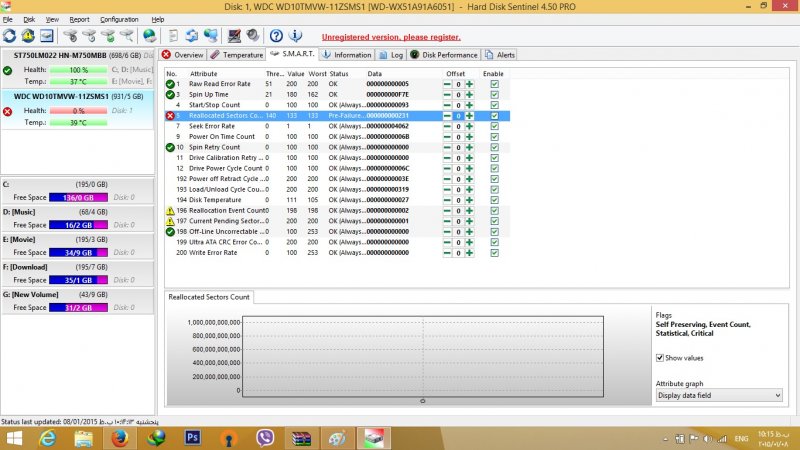The width and height of the screenshot is (800, 450).
Task: Switch to the Log tab
Action: 391,55
